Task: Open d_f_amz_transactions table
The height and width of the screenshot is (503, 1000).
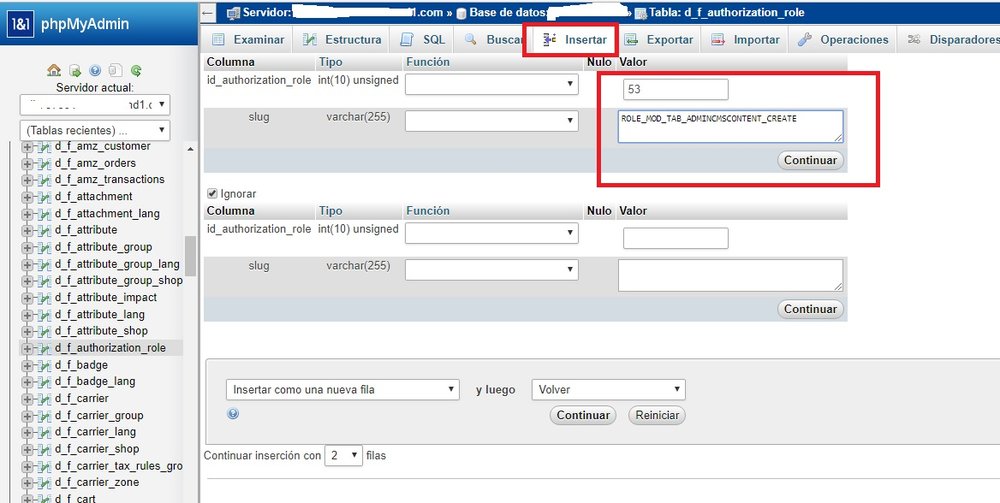Action: (x=110, y=180)
